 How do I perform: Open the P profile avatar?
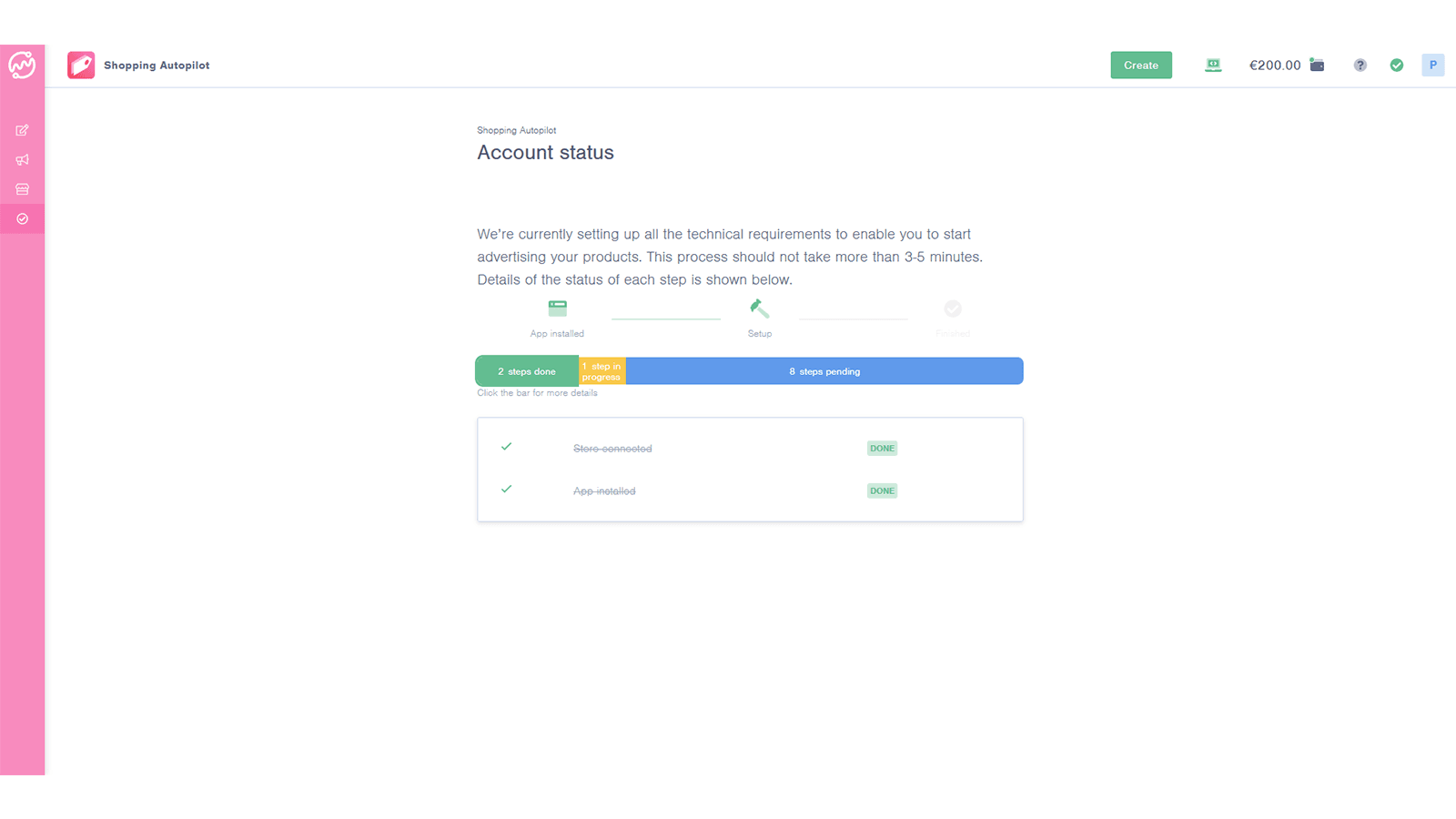pyautogui.click(x=1433, y=65)
